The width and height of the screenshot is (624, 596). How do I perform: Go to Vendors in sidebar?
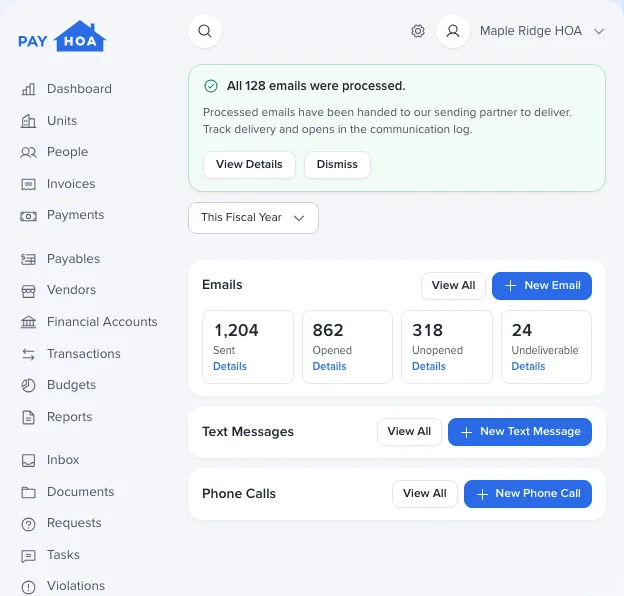pos(71,290)
